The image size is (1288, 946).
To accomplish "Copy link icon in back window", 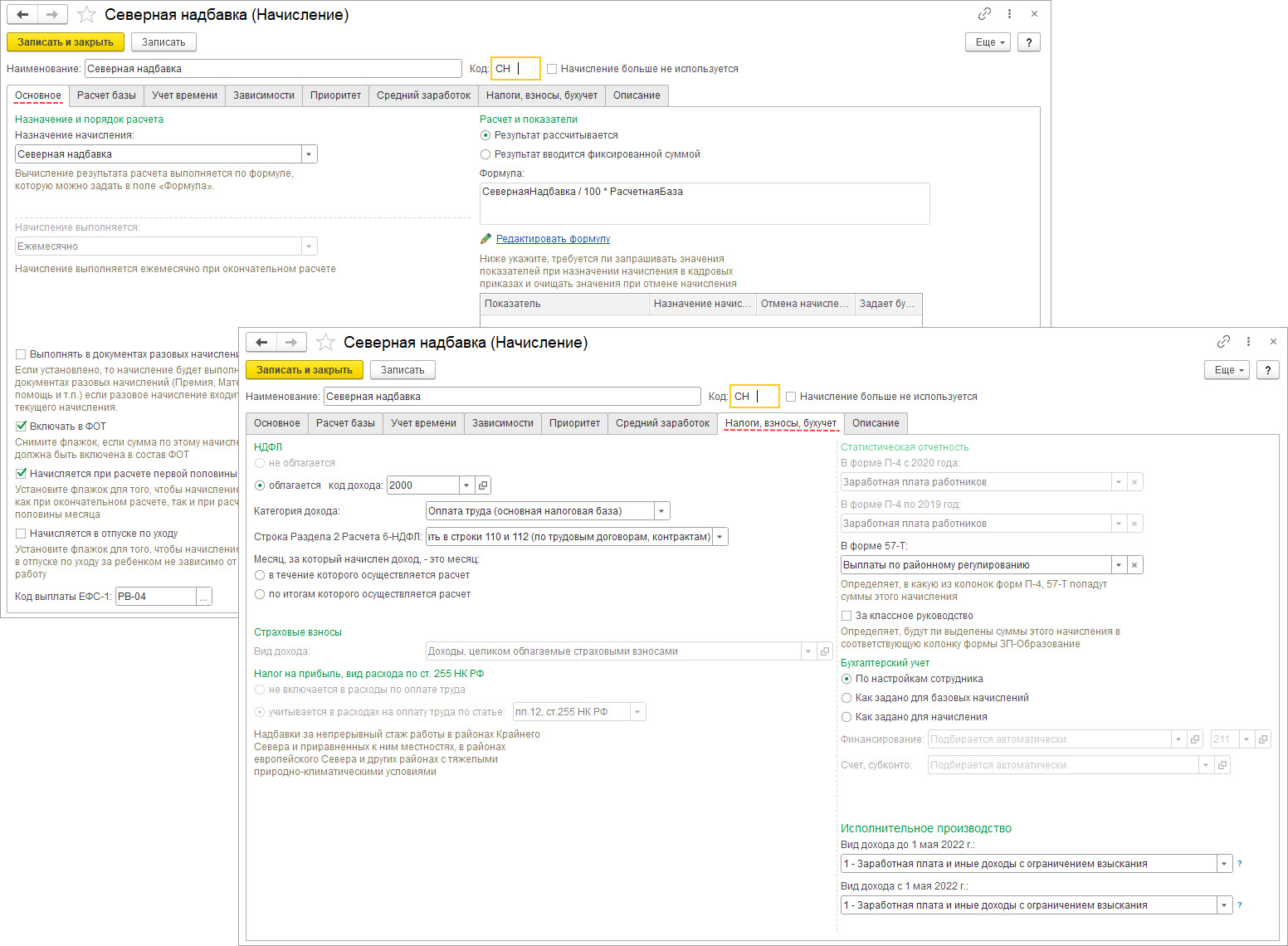I will 984,14.
